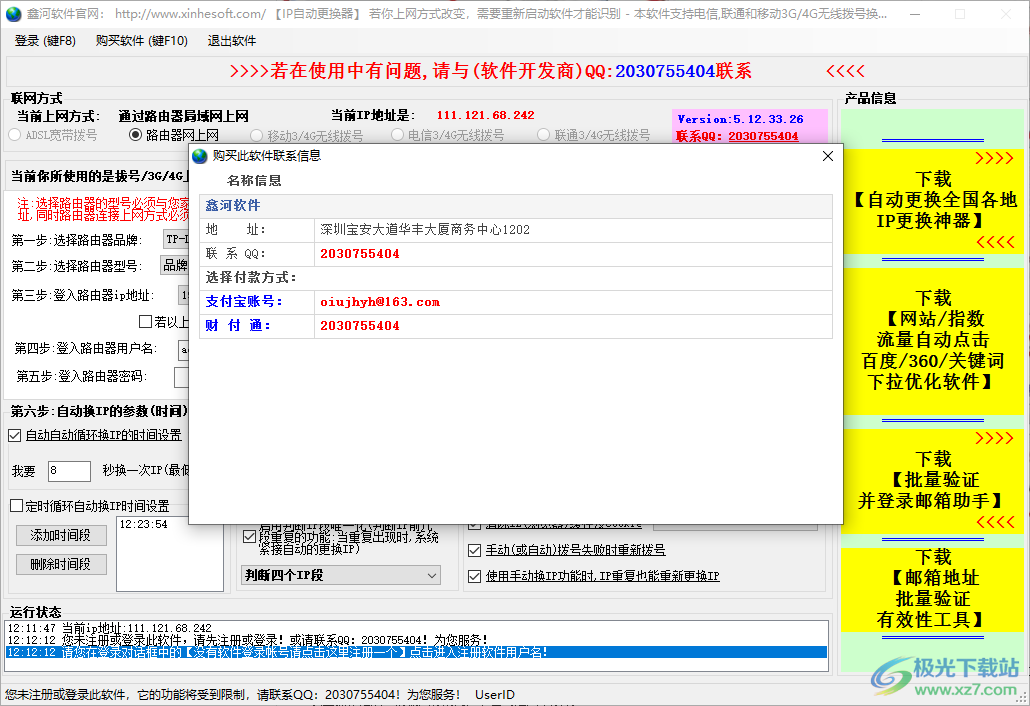Toggle 手动(或自动)拨号失败时重新拨号 checkbox

click(474, 550)
